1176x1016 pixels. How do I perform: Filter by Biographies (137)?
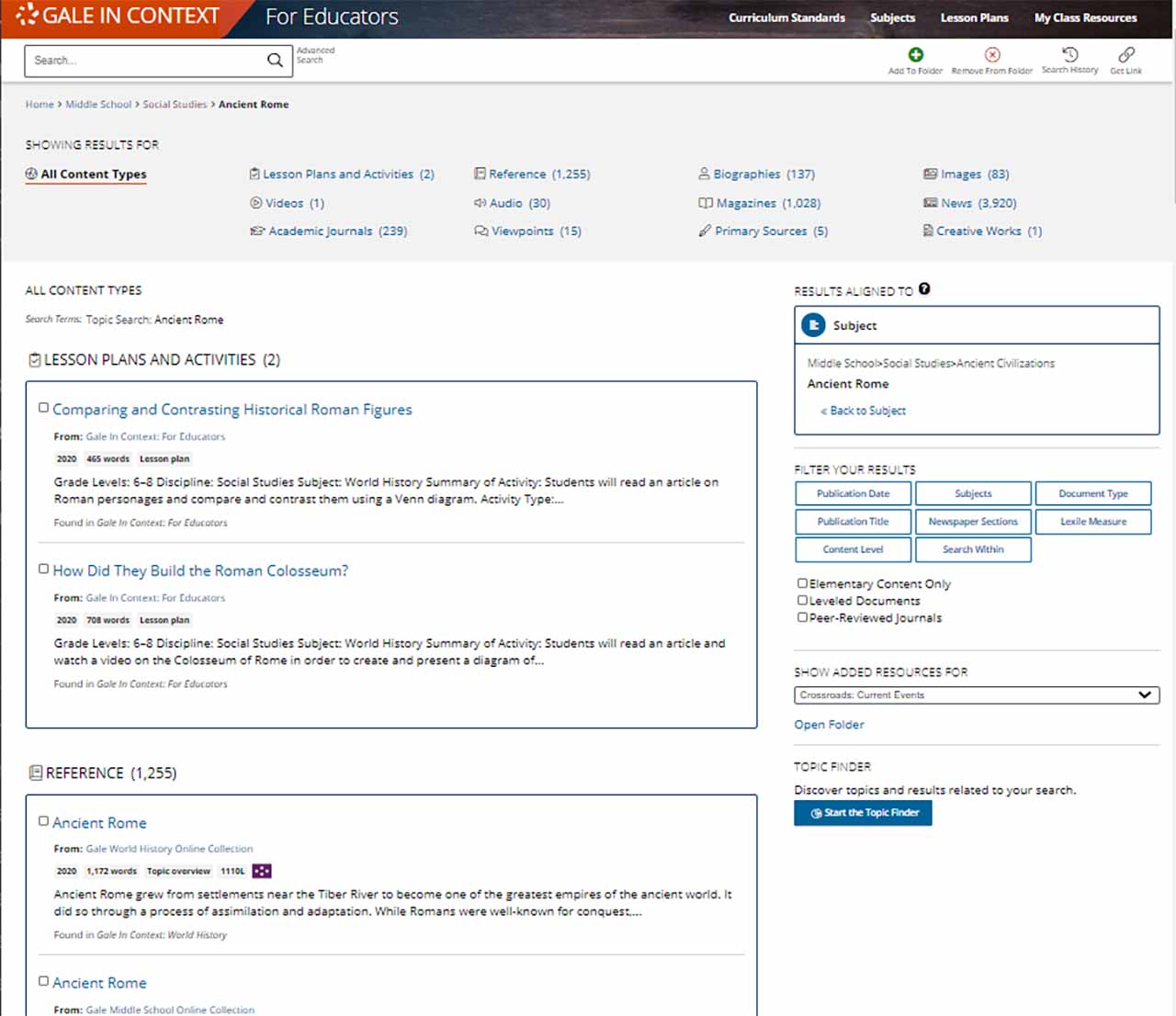(756, 174)
